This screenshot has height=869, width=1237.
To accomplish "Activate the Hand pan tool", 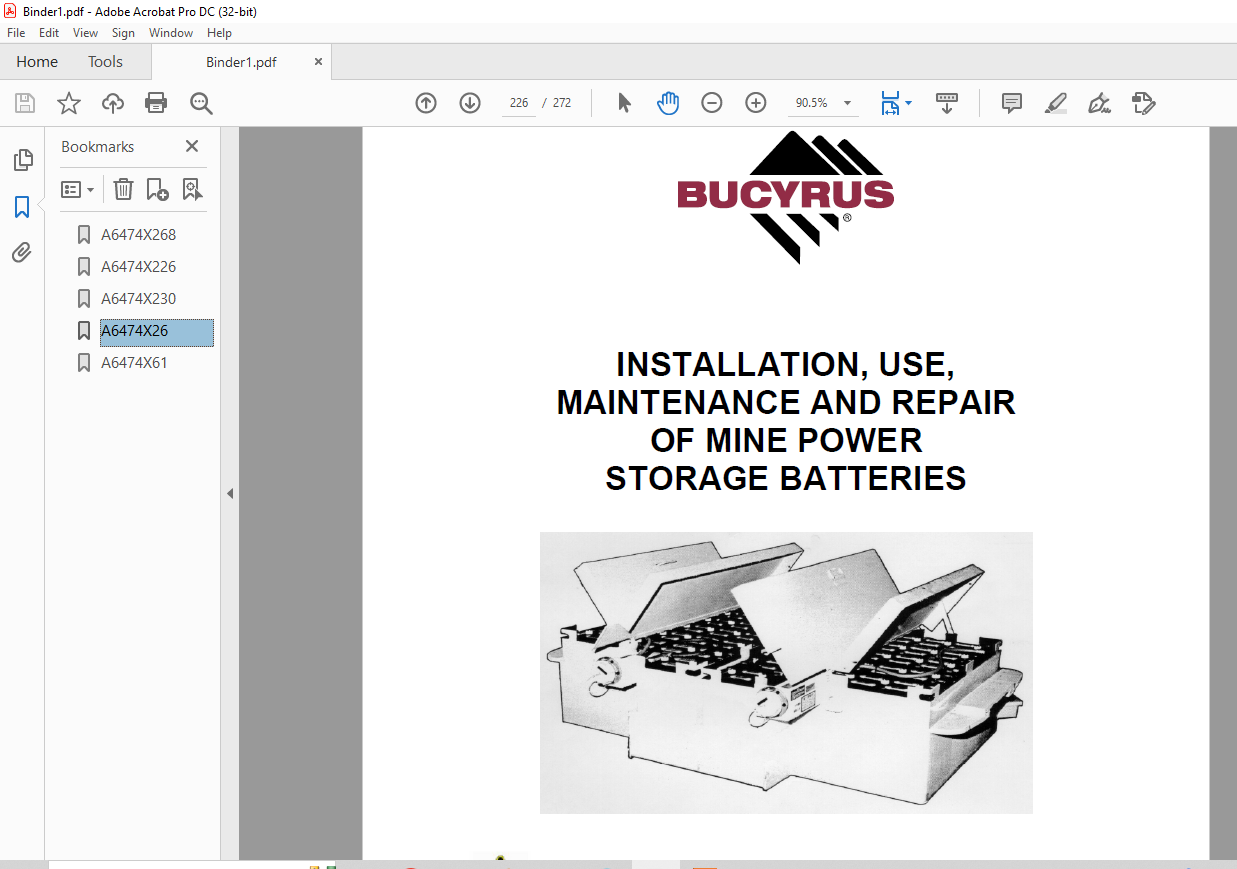I will point(668,103).
